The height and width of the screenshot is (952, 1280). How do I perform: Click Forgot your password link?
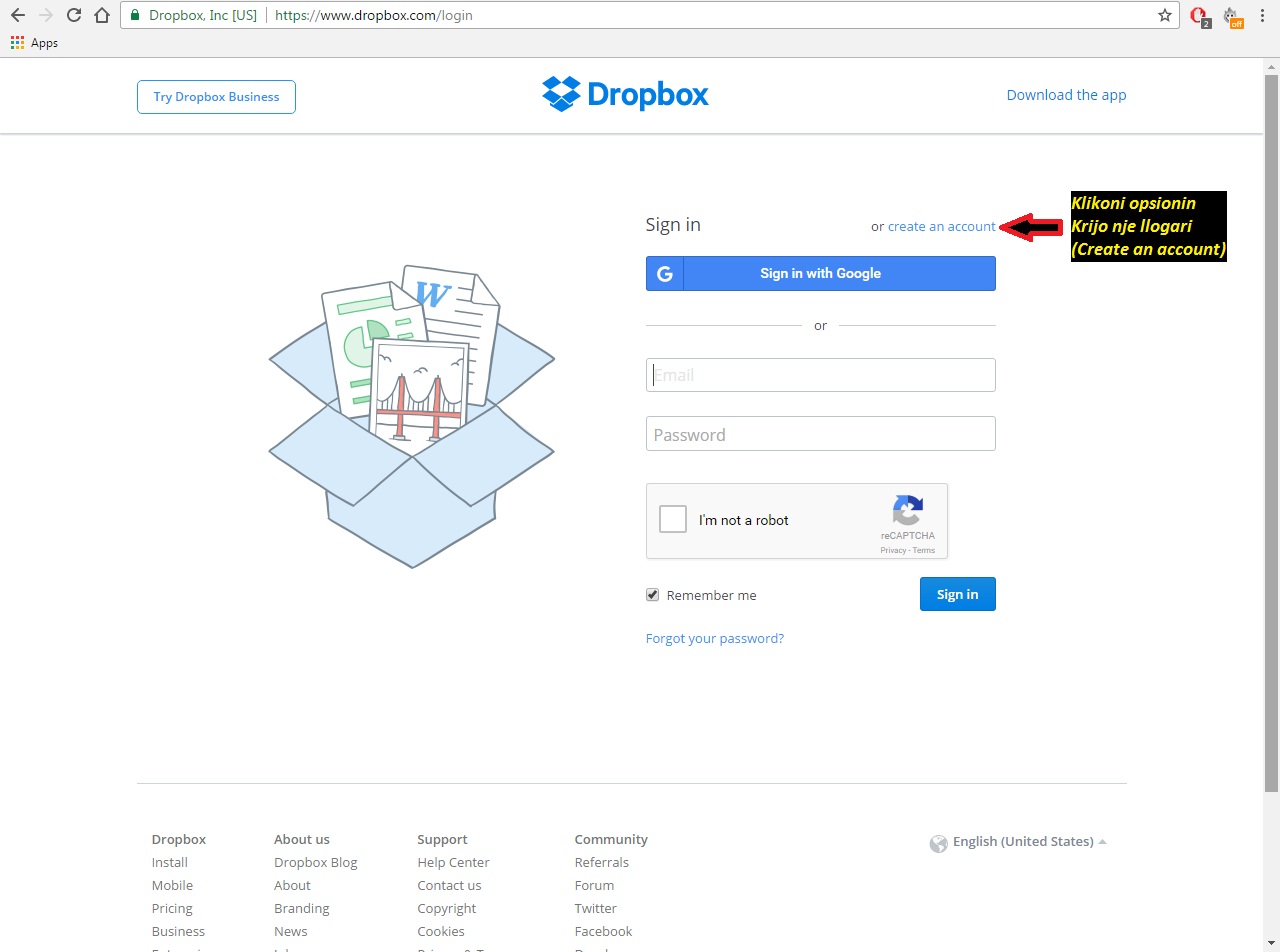point(714,638)
